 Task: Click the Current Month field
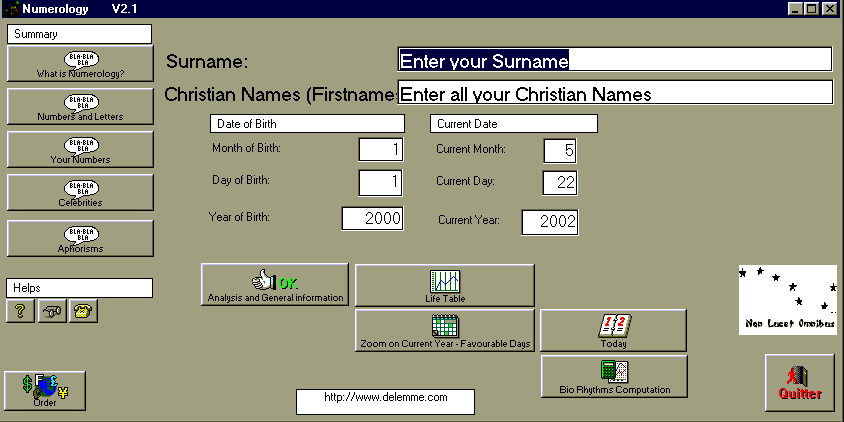560,150
